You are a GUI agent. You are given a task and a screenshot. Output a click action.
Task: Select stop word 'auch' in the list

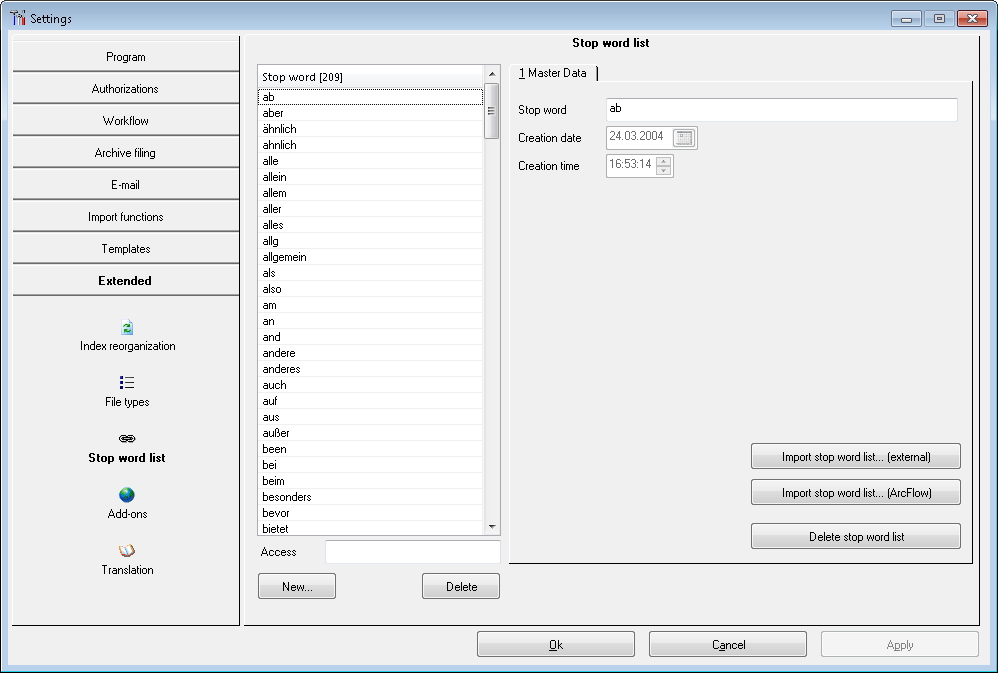point(371,385)
